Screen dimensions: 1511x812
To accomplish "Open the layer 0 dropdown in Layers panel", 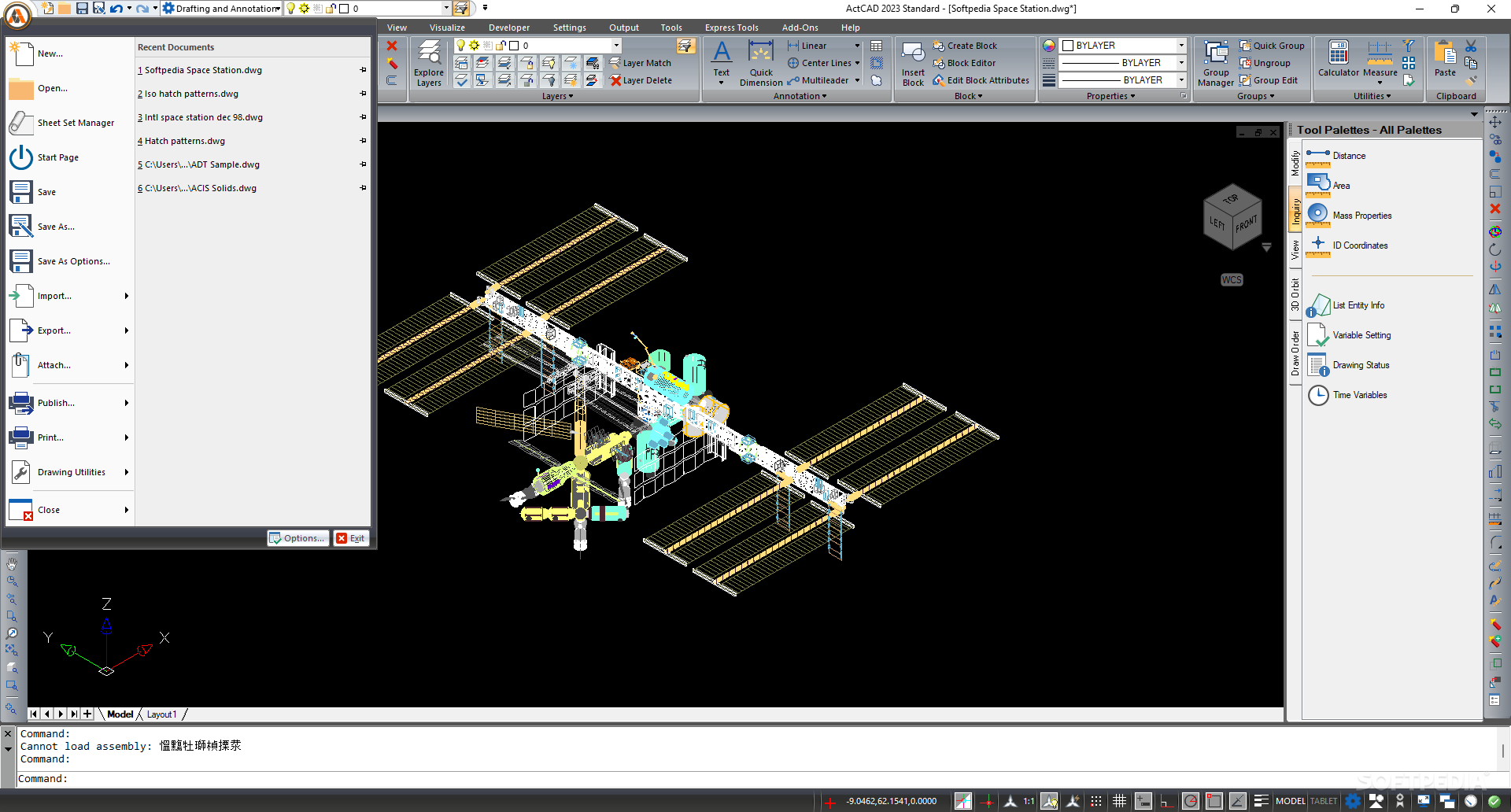I will click(616, 46).
